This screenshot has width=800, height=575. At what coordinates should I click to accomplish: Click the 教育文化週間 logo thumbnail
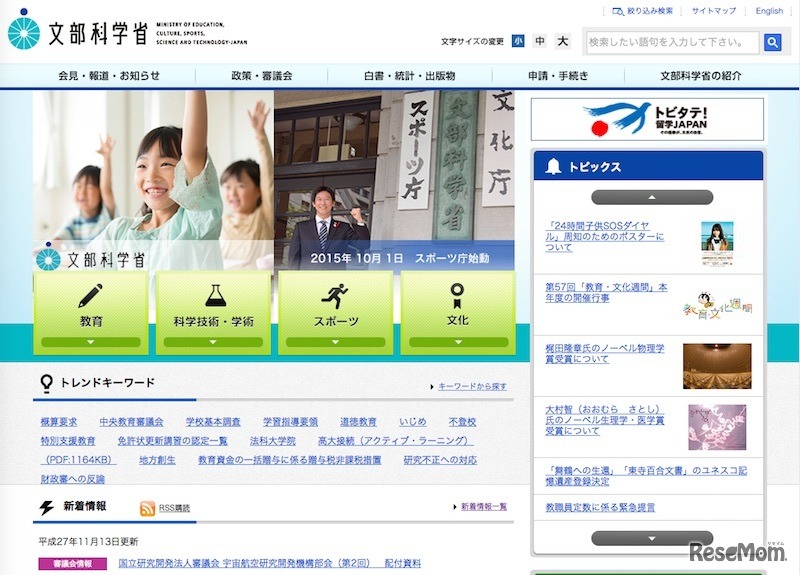click(717, 305)
